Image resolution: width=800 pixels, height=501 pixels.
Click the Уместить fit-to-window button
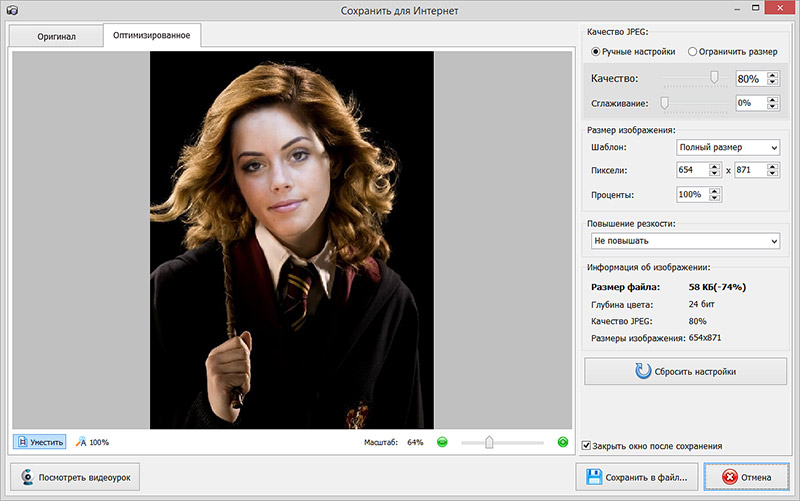pos(40,442)
